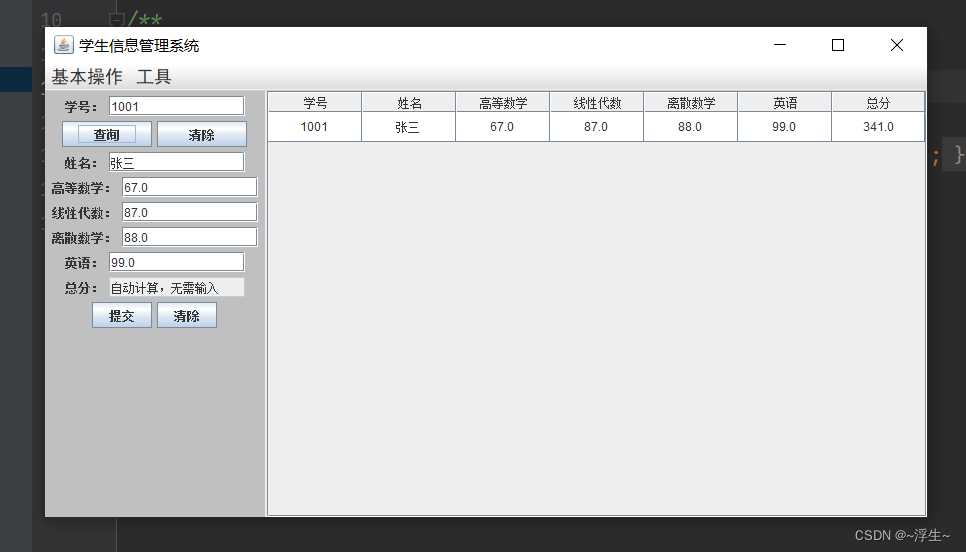Click the 离散数学 column header
Viewport: 966px width, 552px height.
(691, 102)
